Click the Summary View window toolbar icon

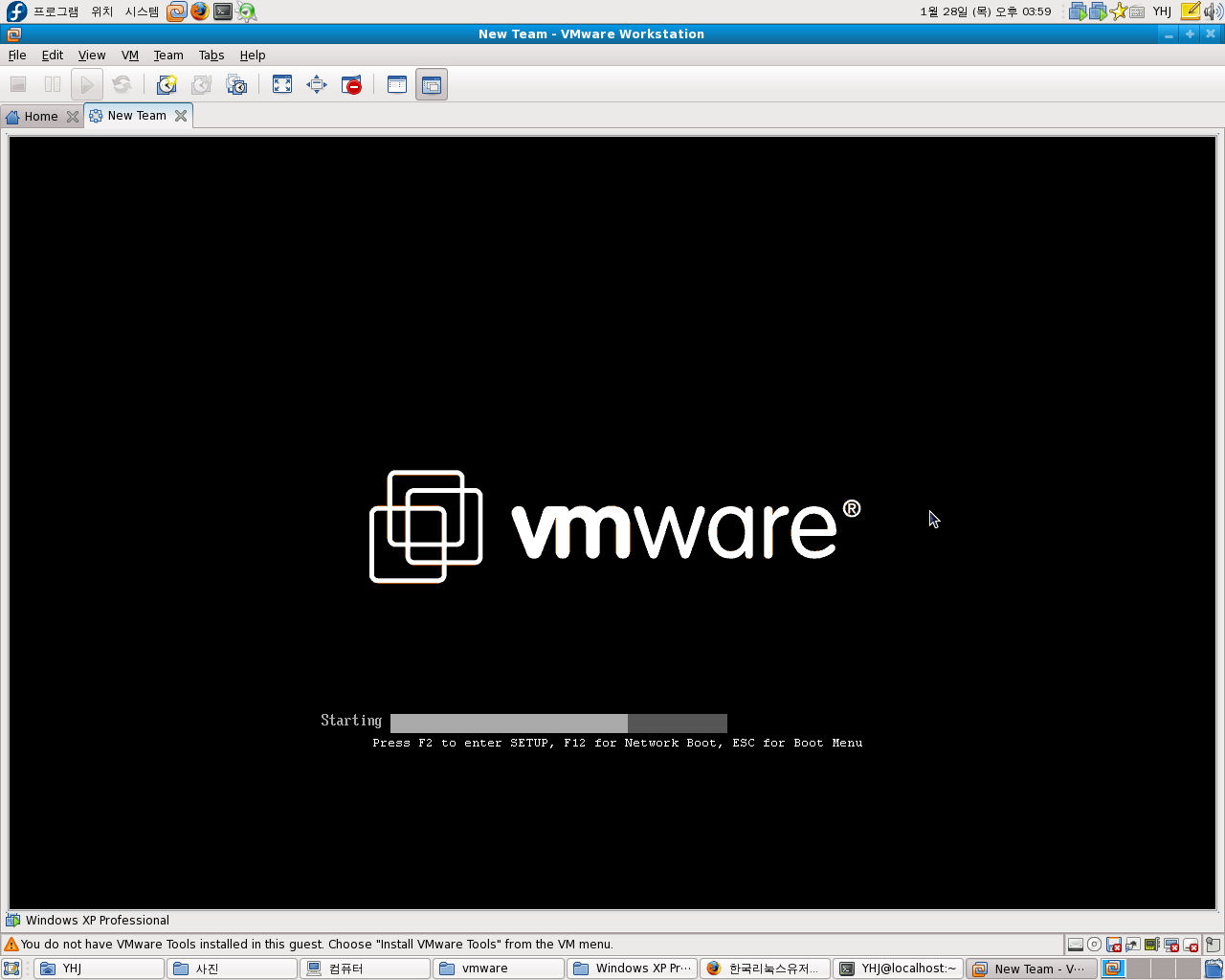coord(397,84)
